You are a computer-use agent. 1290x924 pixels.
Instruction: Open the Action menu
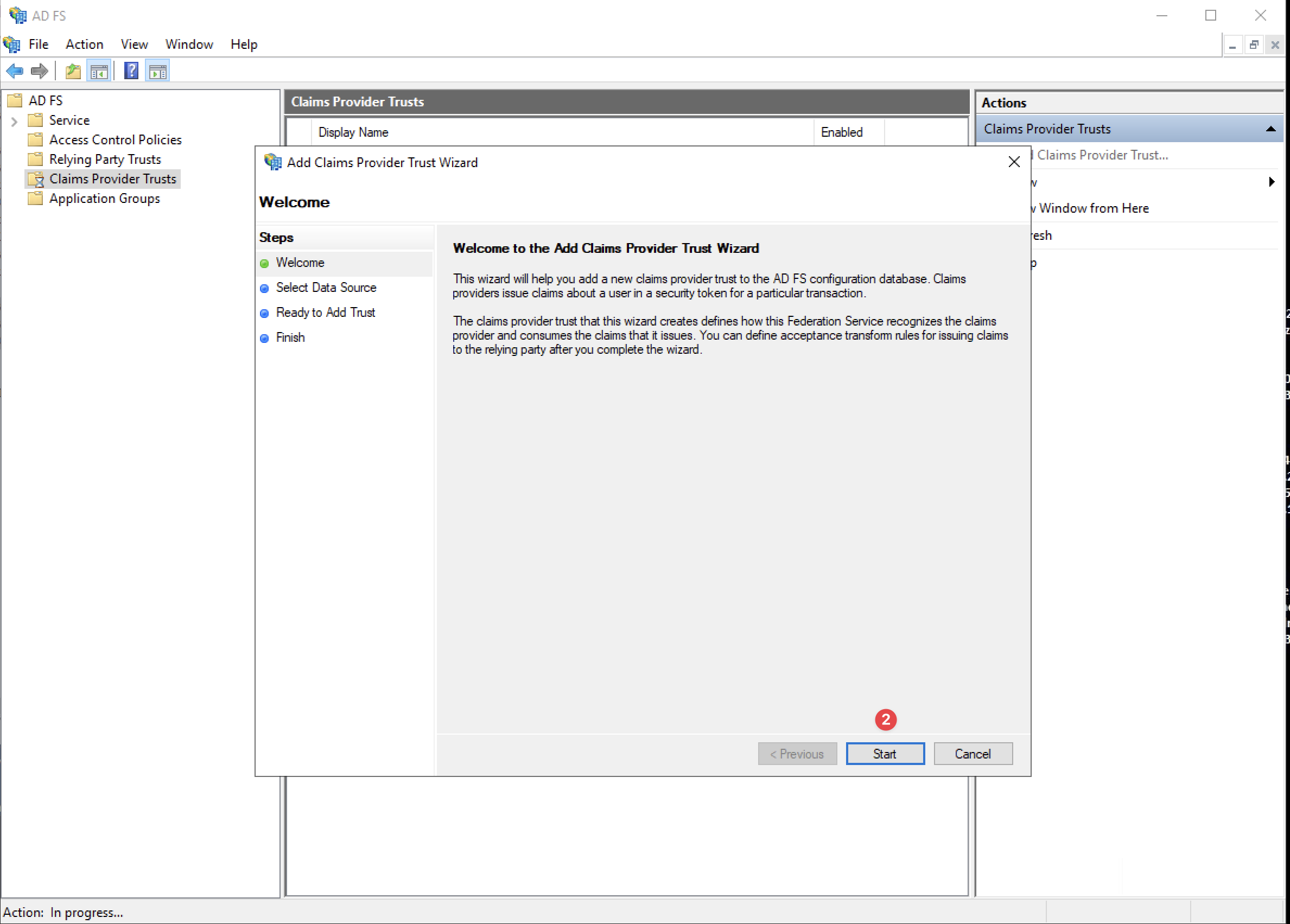pyautogui.click(x=84, y=44)
